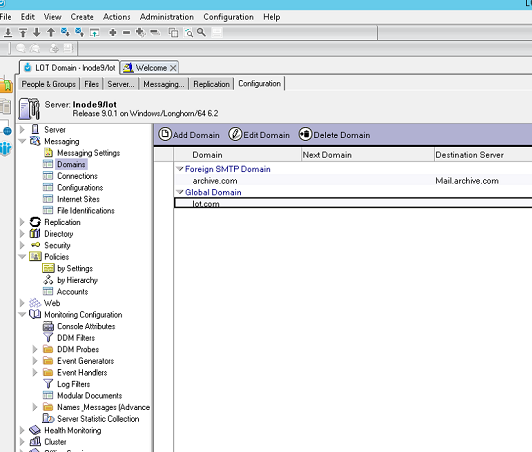This screenshot has height=452, width=532.
Task: Click the Edit Domain action button
Action: click(x=259, y=135)
